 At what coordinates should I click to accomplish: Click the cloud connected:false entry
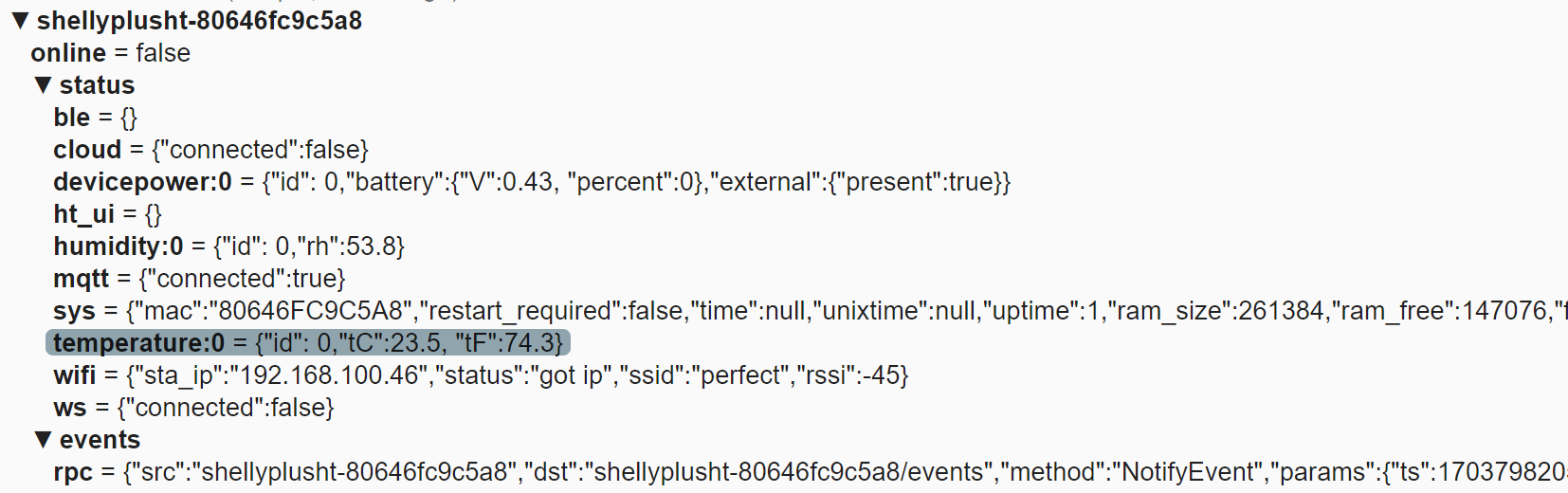pyautogui.click(x=210, y=150)
